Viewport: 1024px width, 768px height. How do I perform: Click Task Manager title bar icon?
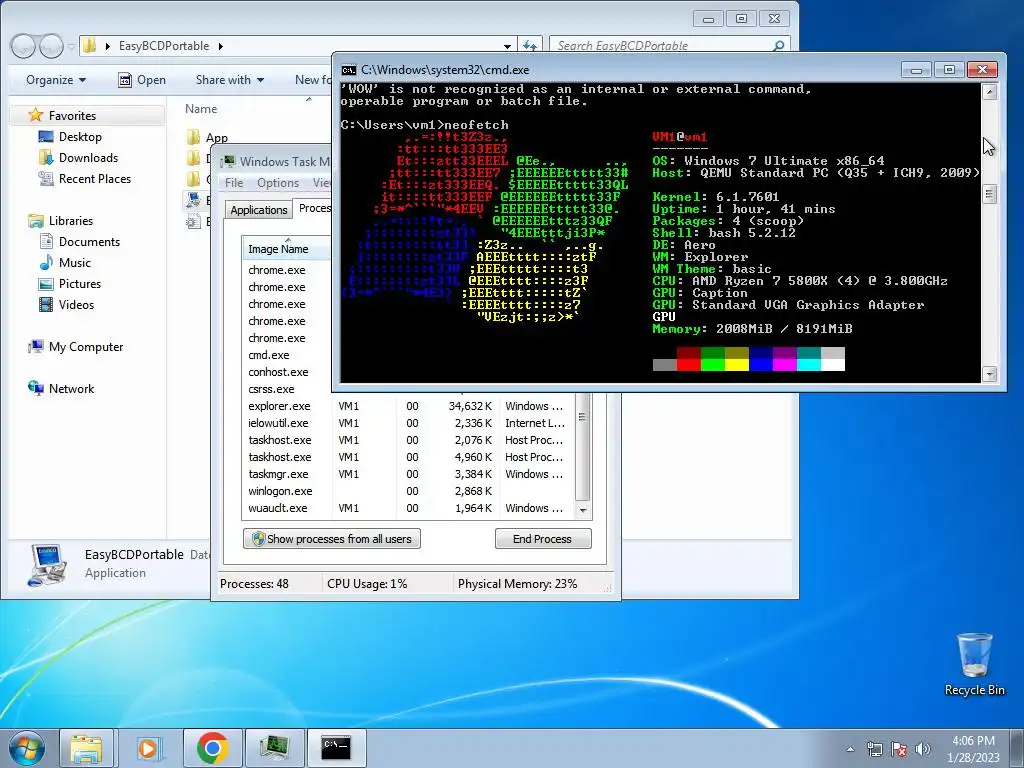[x=227, y=161]
